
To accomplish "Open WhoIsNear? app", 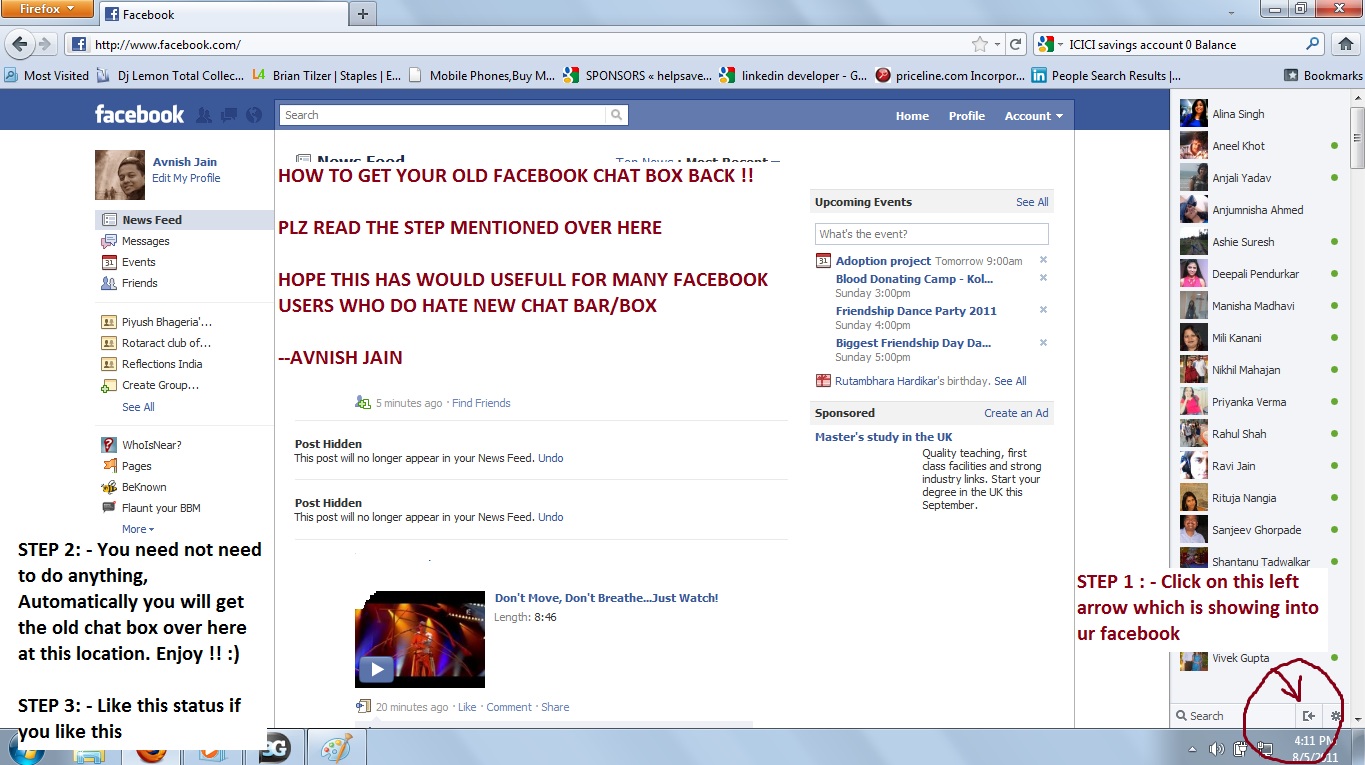I will [x=151, y=445].
